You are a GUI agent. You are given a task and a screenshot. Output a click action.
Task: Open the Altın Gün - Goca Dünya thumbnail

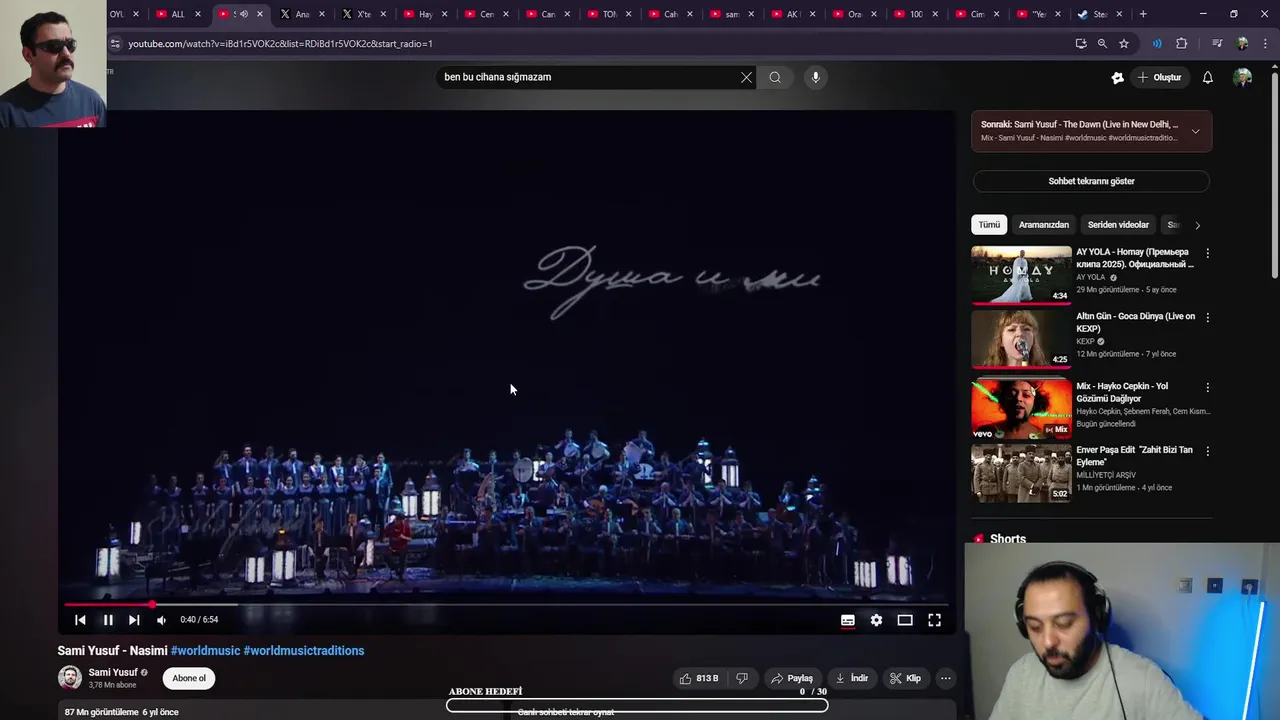click(x=1021, y=338)
